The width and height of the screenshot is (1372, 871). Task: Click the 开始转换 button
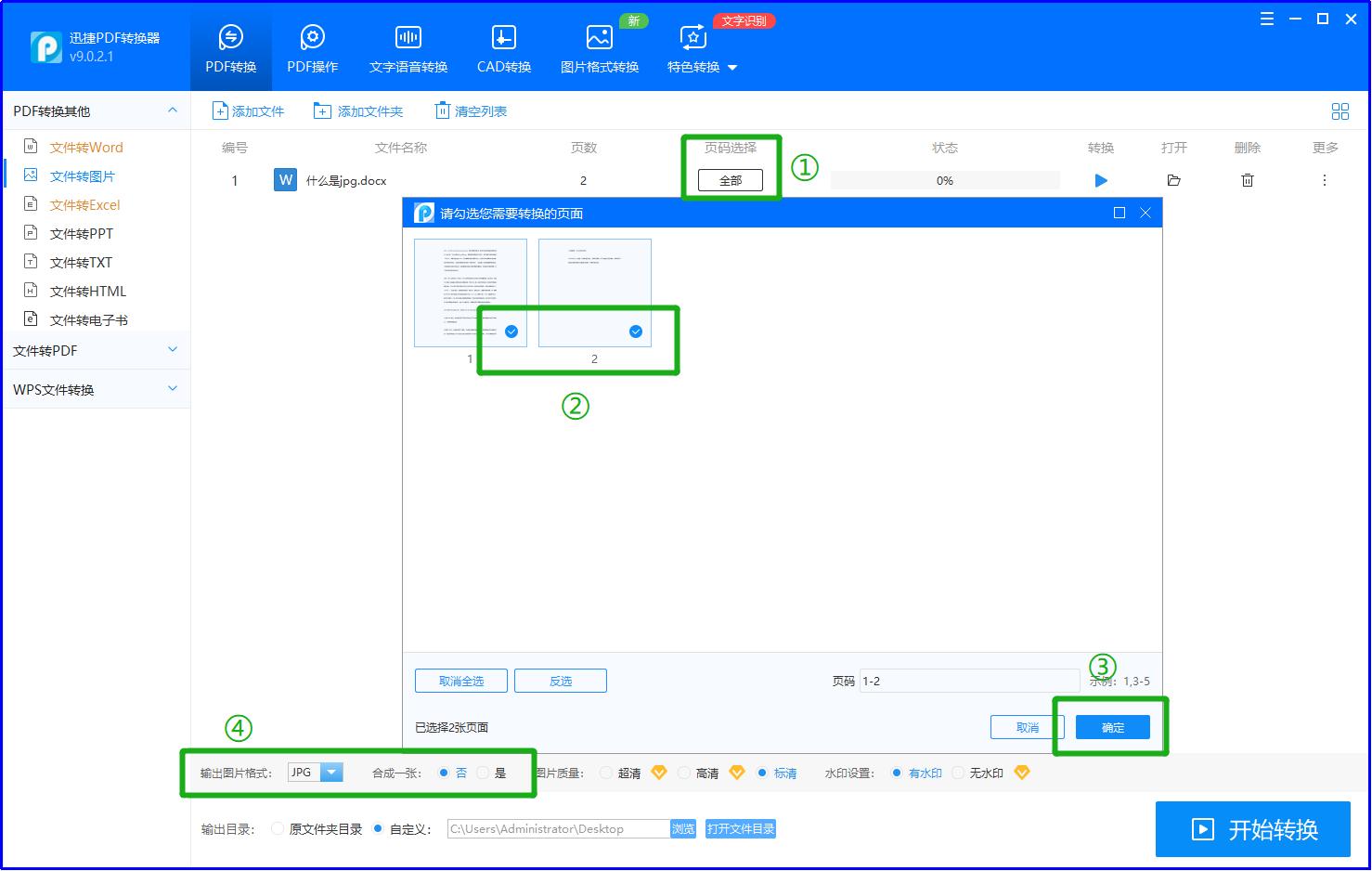[1253, 829]
